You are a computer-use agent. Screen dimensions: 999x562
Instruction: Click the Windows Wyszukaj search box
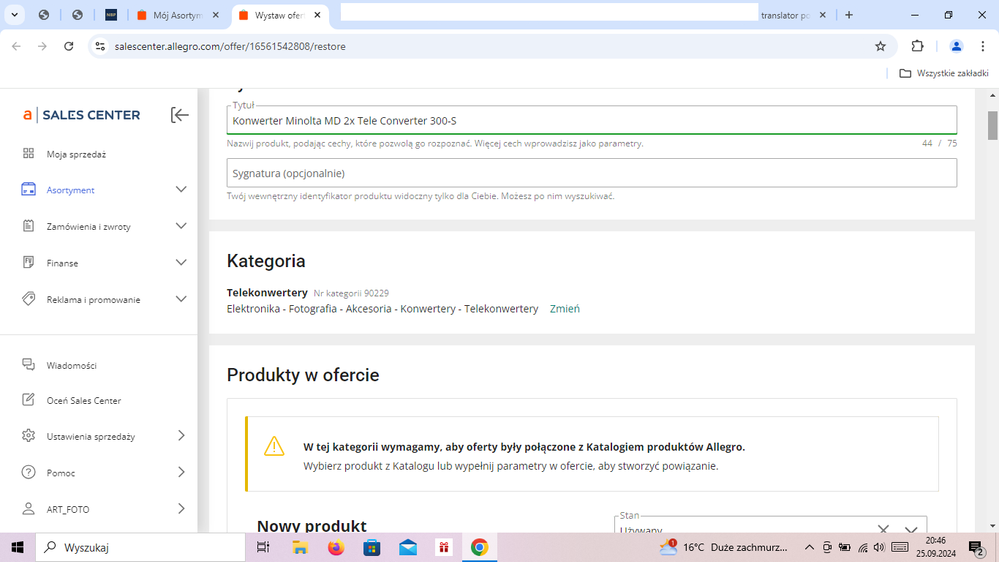(140, 547)
